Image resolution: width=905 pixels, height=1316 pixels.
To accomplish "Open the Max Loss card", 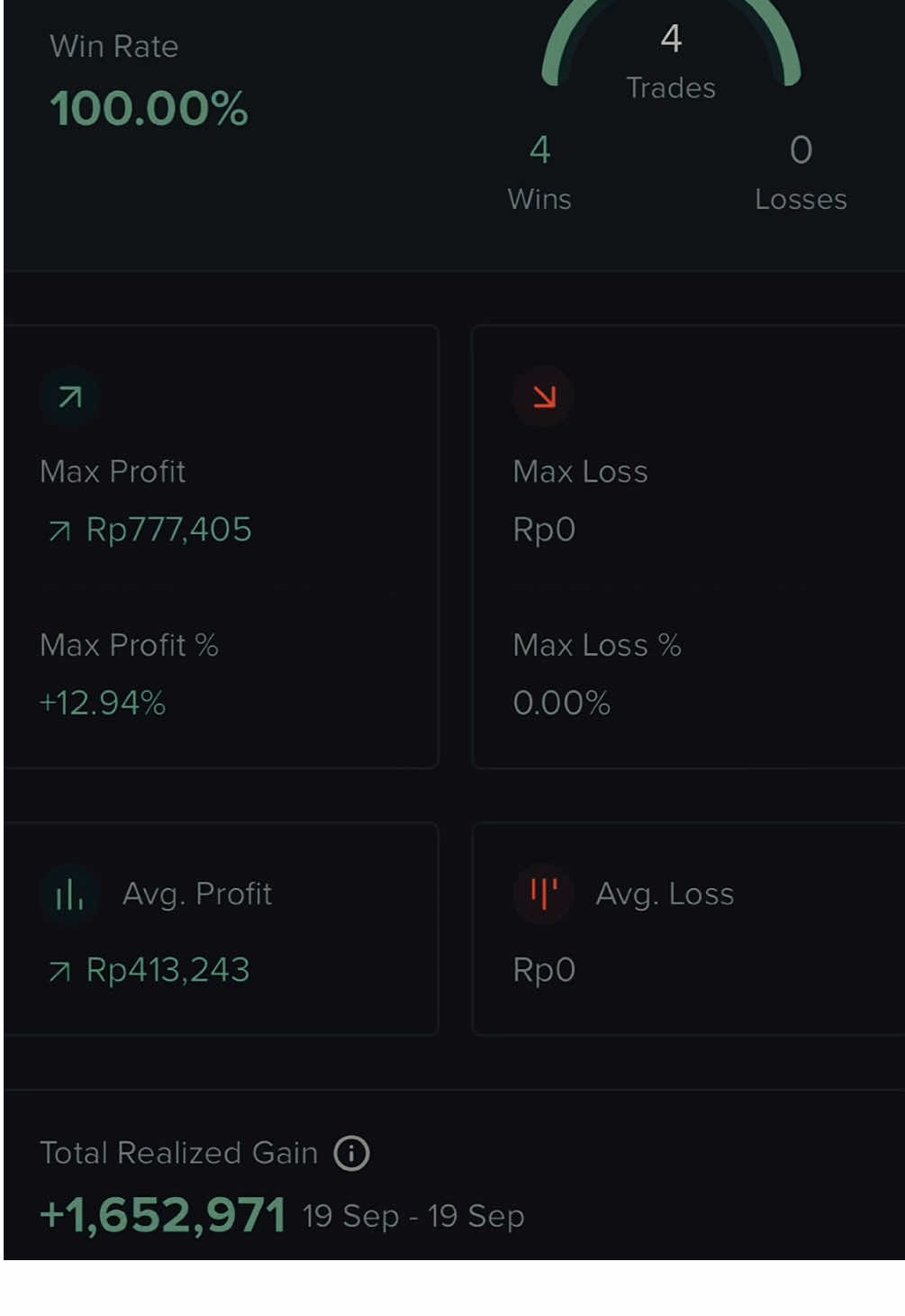I will coord(689,547).
